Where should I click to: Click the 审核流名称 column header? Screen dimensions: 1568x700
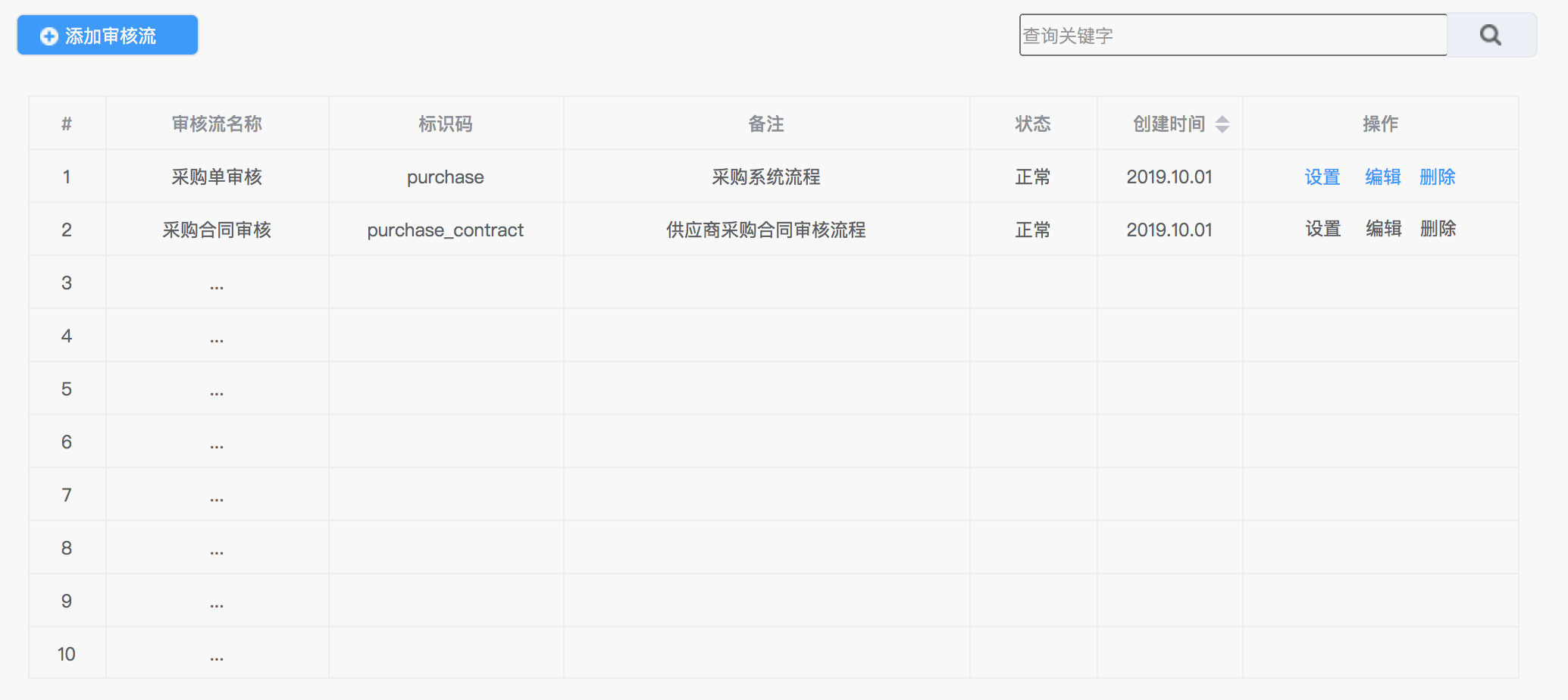[217, 123]
